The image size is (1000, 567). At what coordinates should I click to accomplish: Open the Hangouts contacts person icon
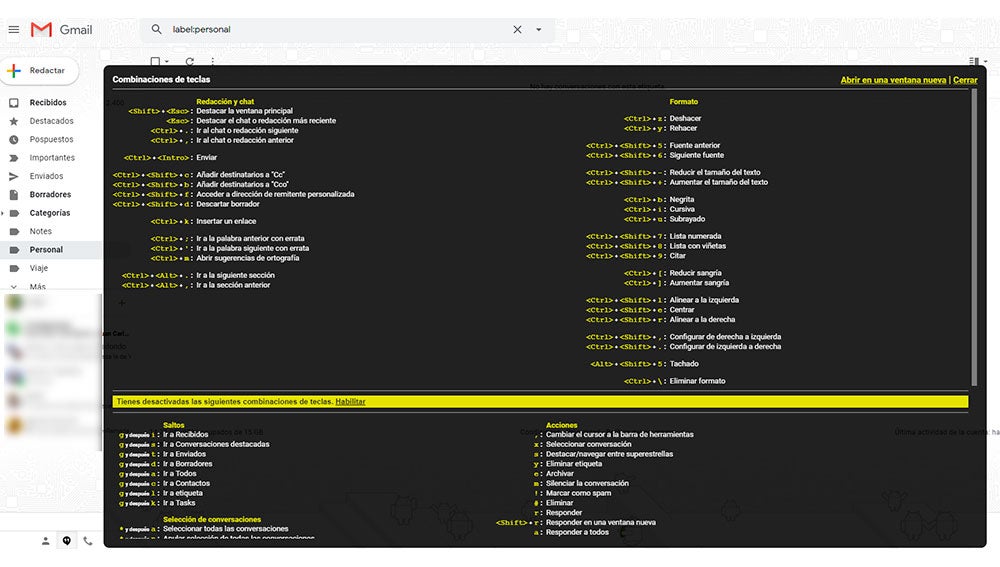45,541
